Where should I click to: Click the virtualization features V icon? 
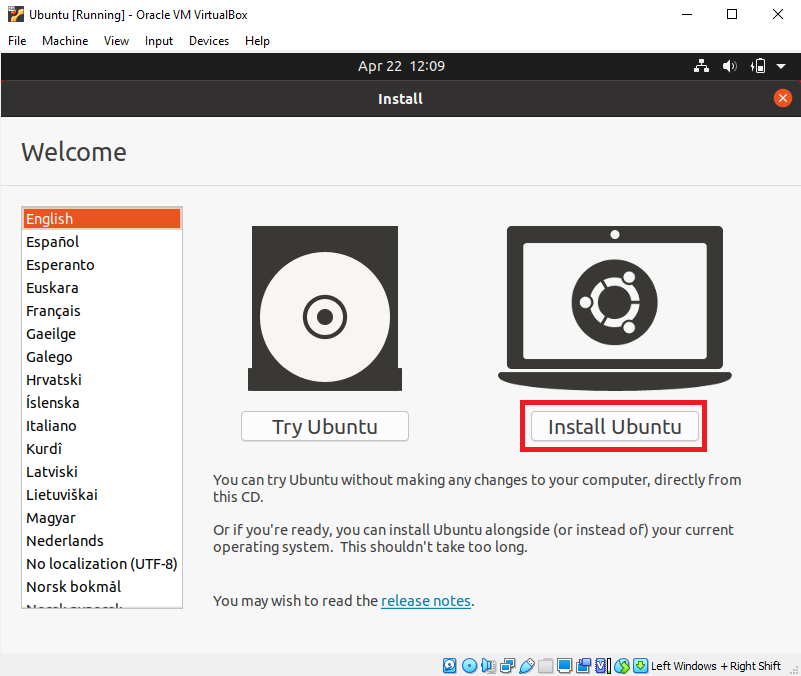tap(603, 665)
